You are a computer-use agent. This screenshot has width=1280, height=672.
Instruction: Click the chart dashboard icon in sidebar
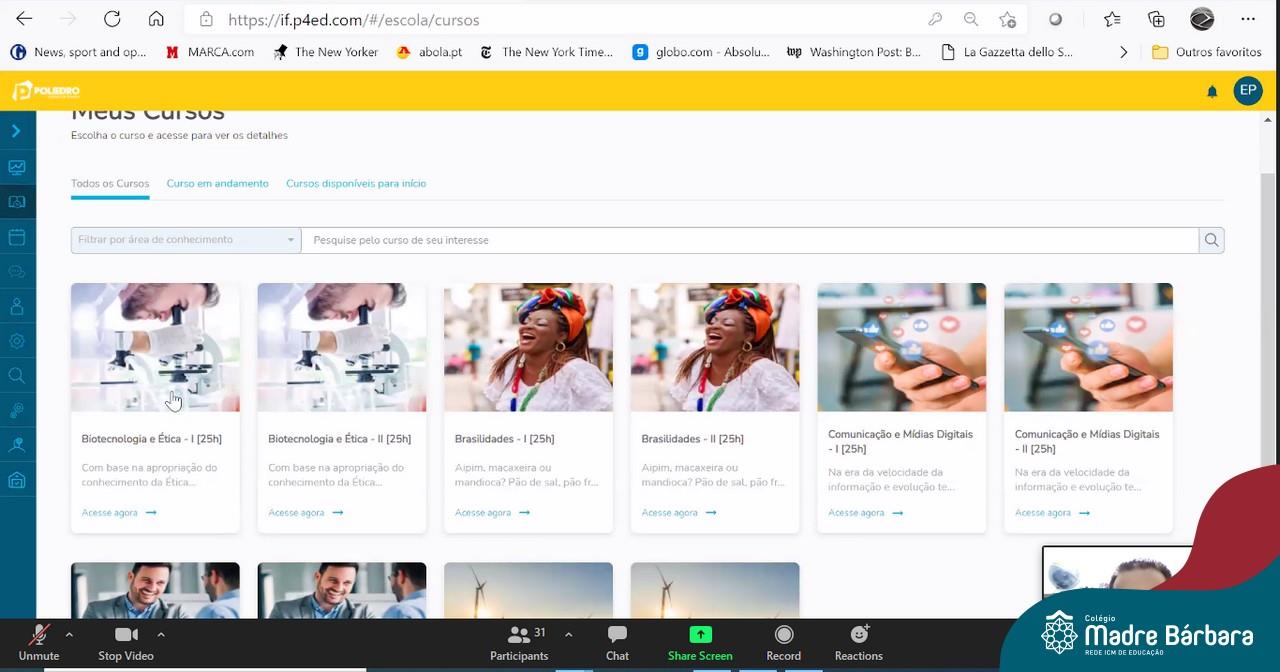click(x=17, y=167)
